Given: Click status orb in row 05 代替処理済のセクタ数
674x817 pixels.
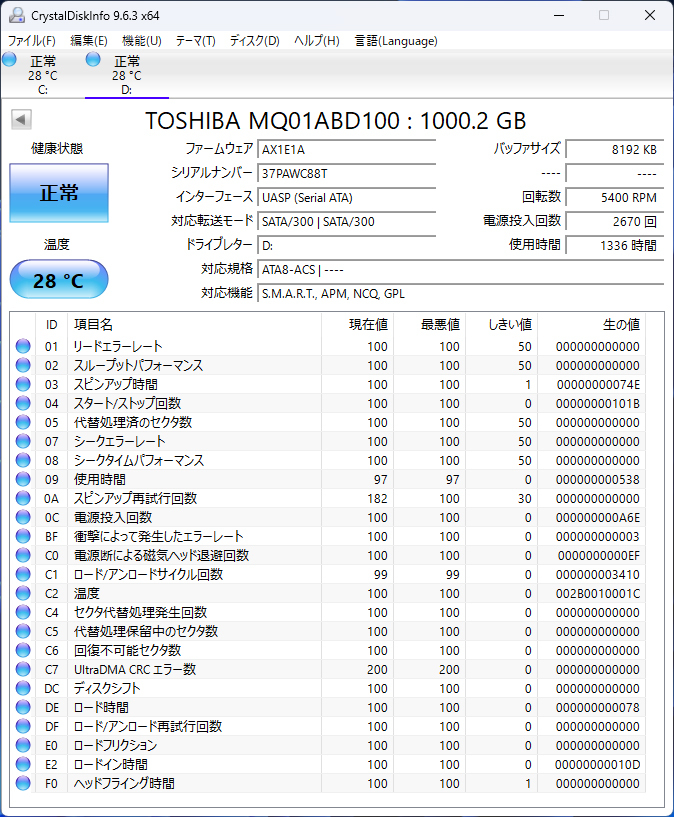Looking at the screenshot, I should point(23,422).
